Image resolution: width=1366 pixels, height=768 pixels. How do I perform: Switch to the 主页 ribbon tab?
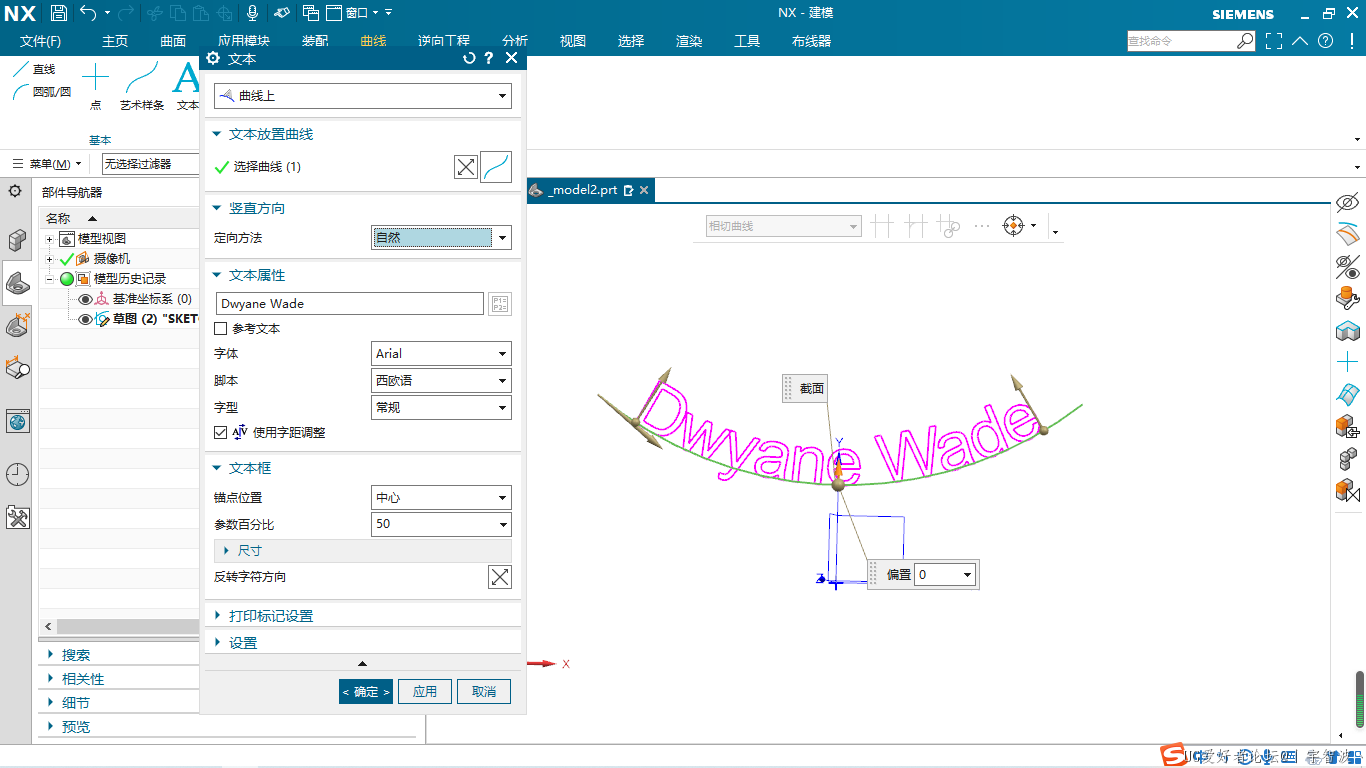pyautogui.click(x=115, y=41)
